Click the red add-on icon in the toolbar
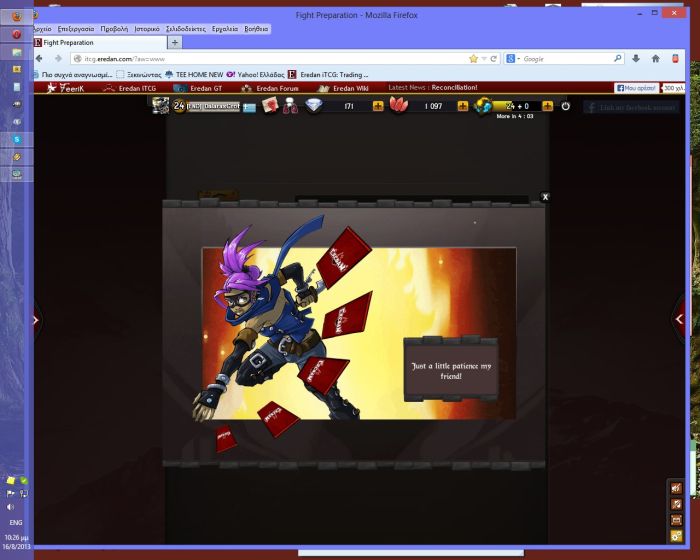This screenshot has height=560, width=700. click(x=675, y=59)
